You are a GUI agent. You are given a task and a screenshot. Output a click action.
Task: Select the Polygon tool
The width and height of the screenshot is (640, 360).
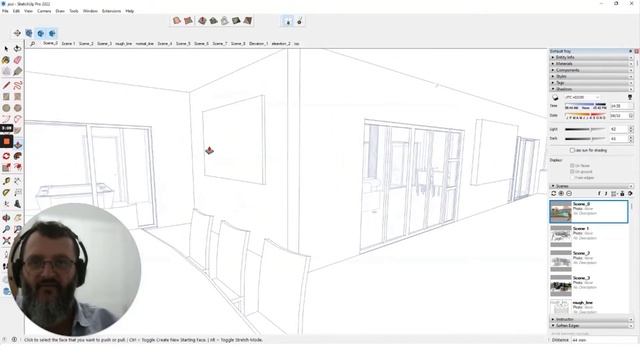click(x=18, y=108)
